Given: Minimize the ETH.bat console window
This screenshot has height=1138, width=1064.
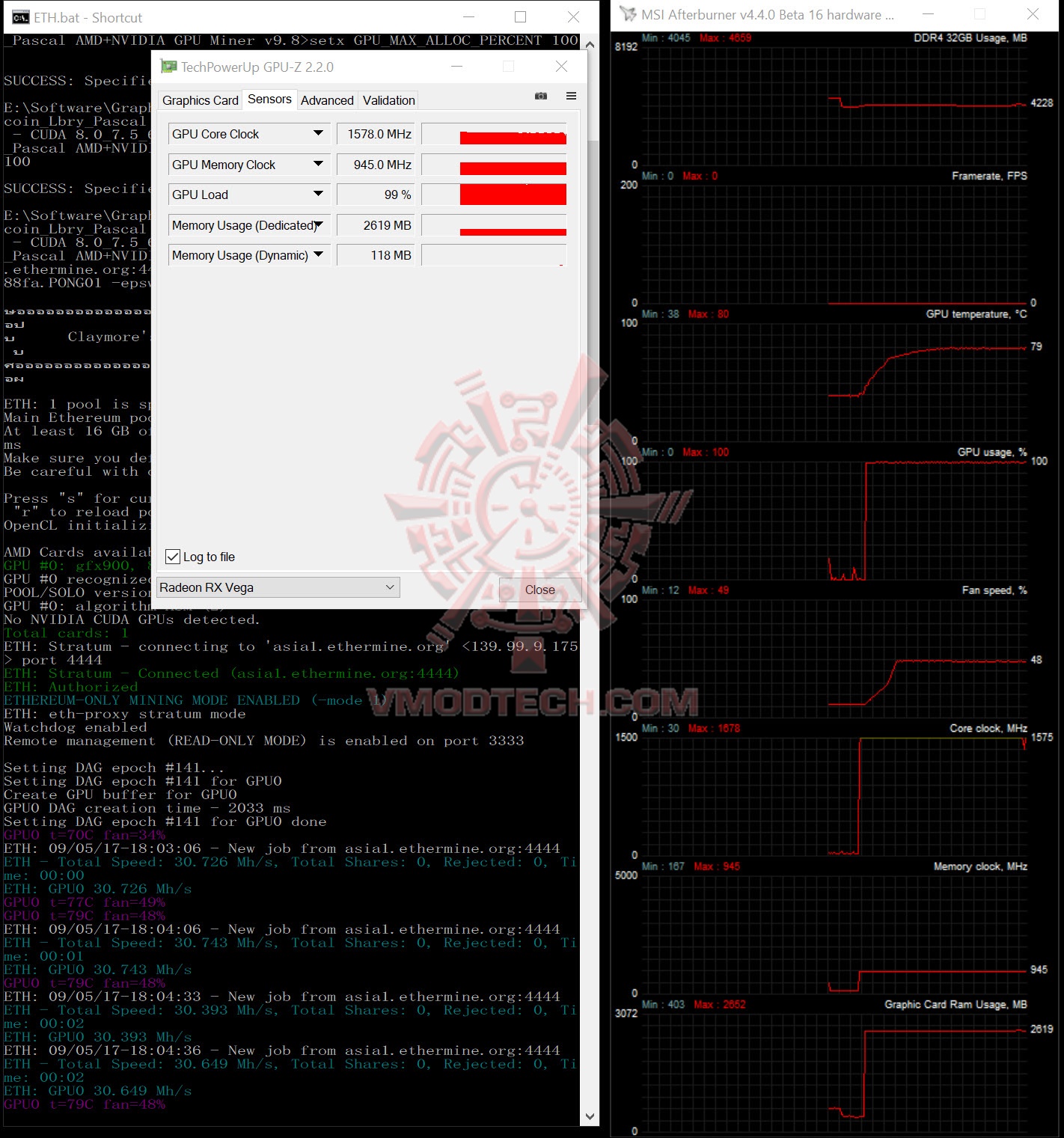Looking at the screenshot, I should coord(469,16).
